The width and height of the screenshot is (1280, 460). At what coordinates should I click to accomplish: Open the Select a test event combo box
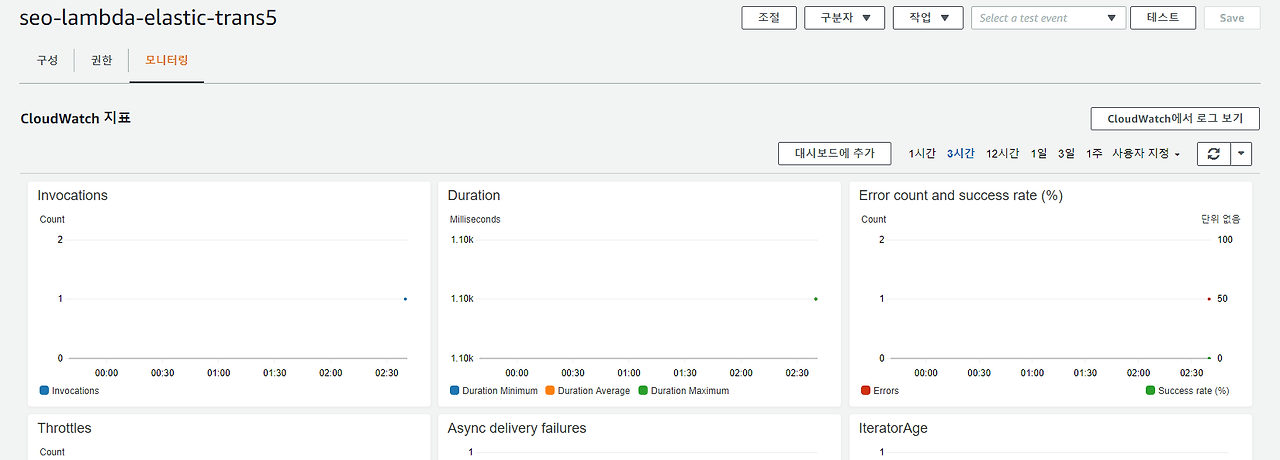(x=1048, y=18)
